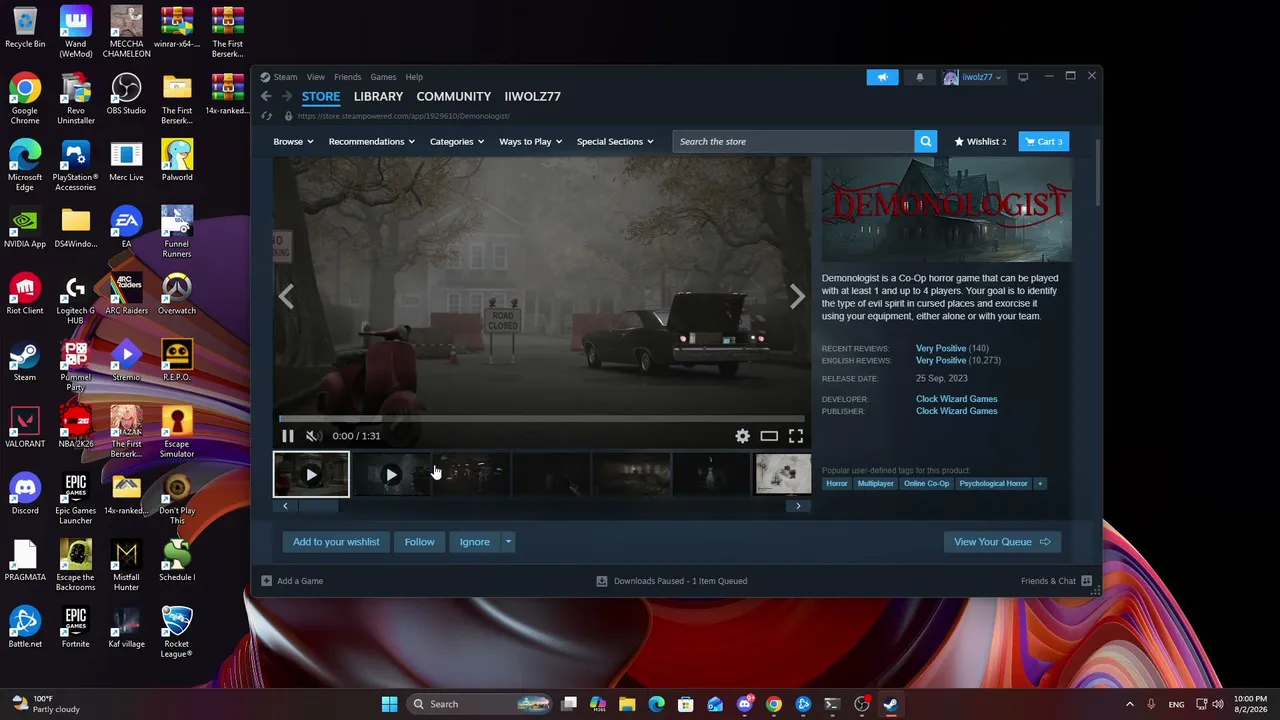Expand the Categories dropdown
This screenshot has width=1280, height=720.
(x=457, y=142)
